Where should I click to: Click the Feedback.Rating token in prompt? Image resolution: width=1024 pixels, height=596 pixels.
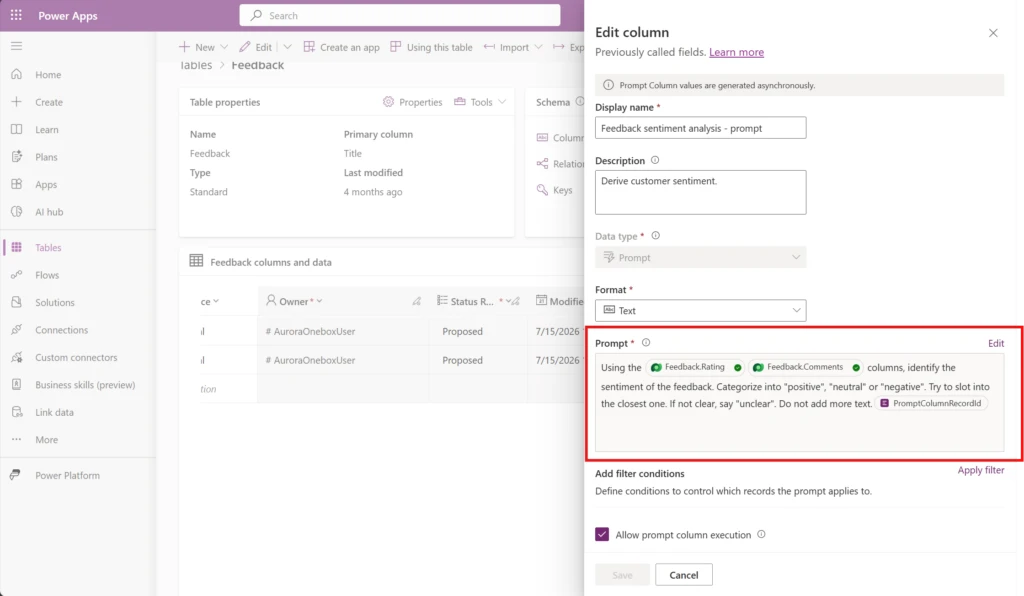(x=695, y=368)
